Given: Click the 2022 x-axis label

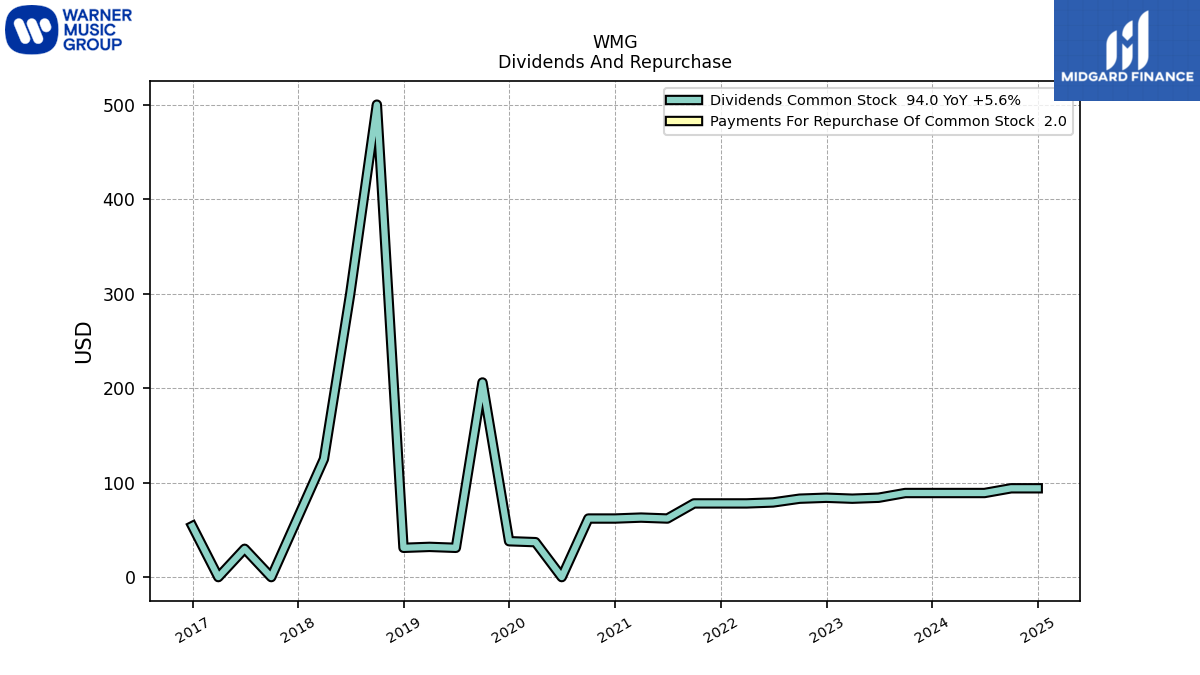Looking at the screenshot, I should [x=720, y=629].
